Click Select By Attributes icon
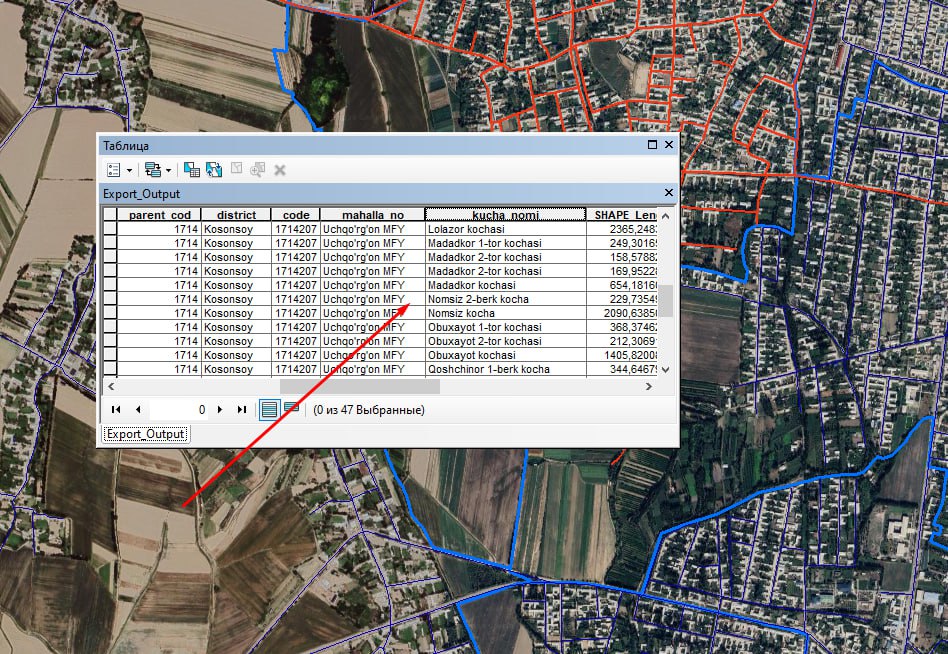This screenshot has width=948, height=654. tap(192, 170)
